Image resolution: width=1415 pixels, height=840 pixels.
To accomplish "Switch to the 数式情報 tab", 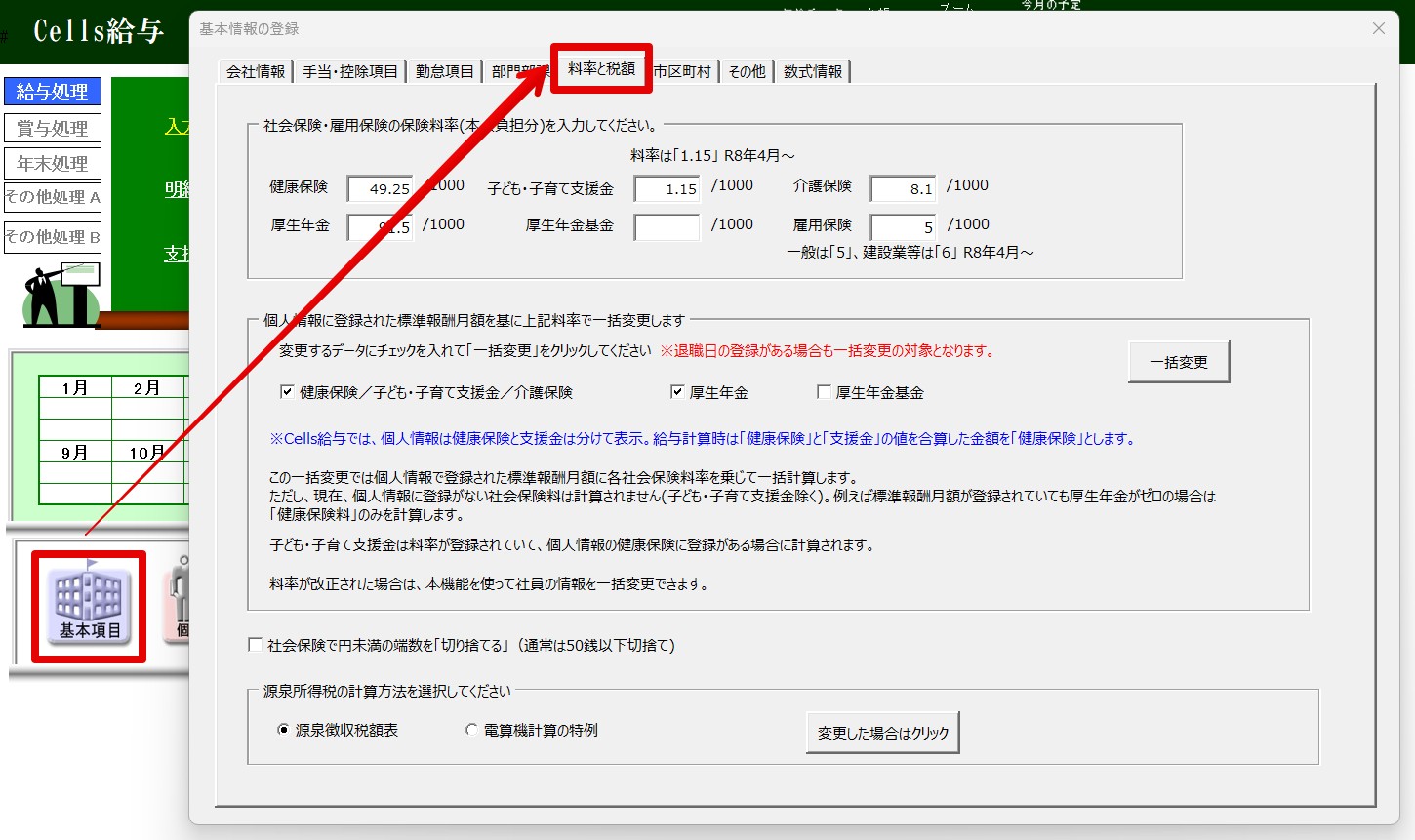I will tap(812, 71).
